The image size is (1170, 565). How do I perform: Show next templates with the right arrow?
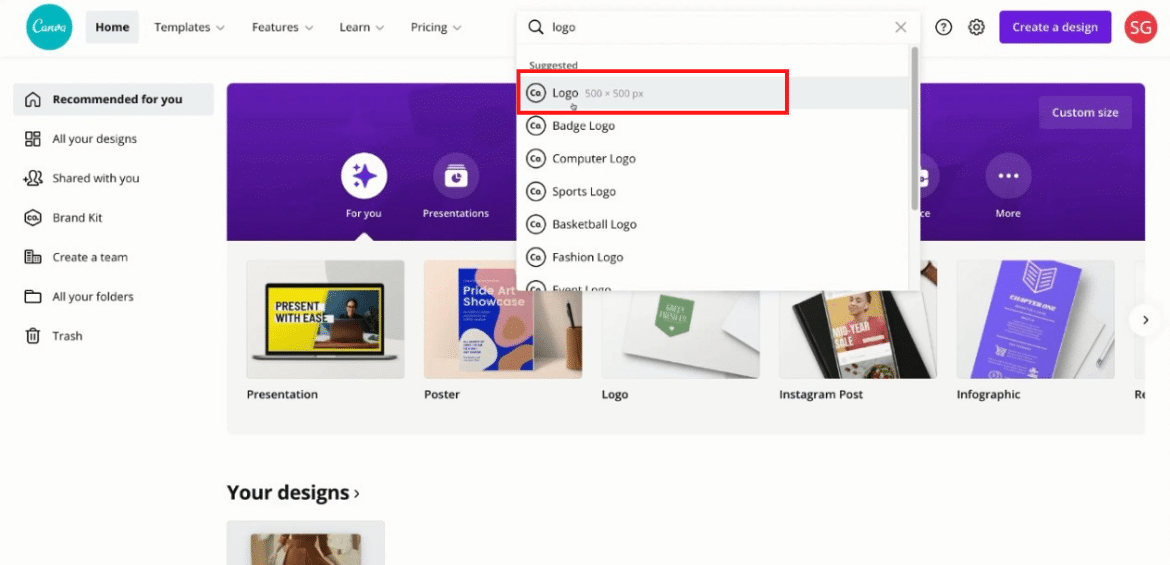pyautogui.click(x=1145, y=319)
